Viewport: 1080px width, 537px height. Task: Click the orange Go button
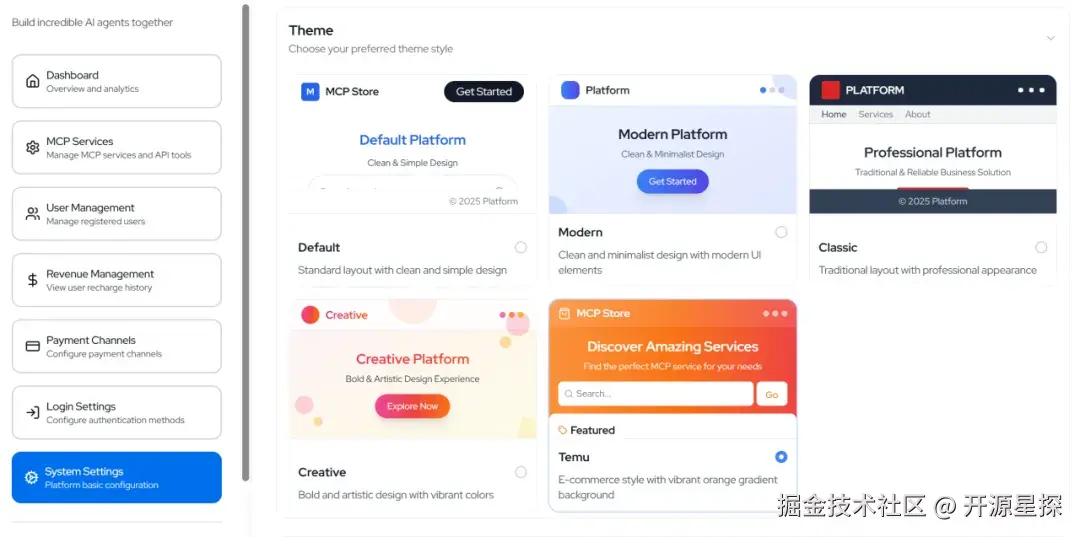771,394
